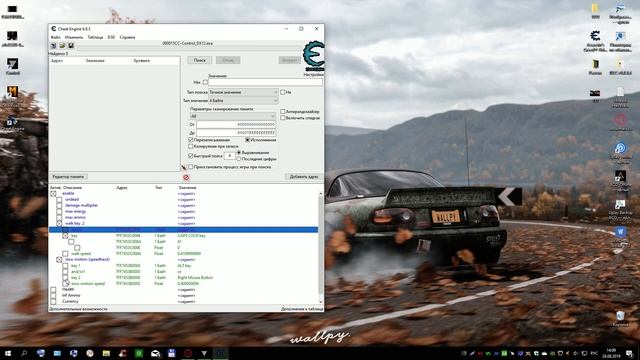Click the cheat table scroll-down arrow
Viewport: 640px width, 360px height.
(321, 302)
